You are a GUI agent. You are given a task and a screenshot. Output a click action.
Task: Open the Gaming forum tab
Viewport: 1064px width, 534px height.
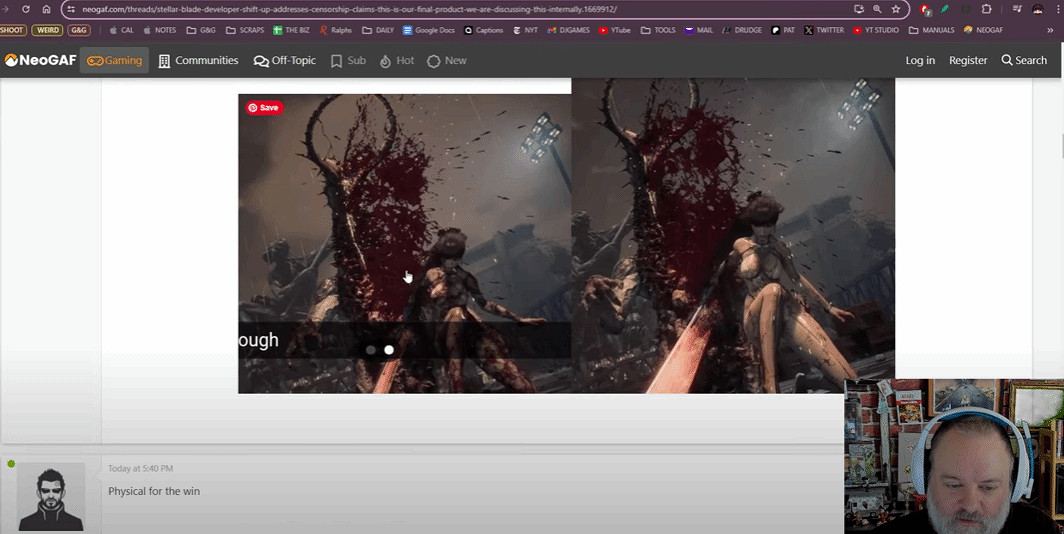pos(114,61)
